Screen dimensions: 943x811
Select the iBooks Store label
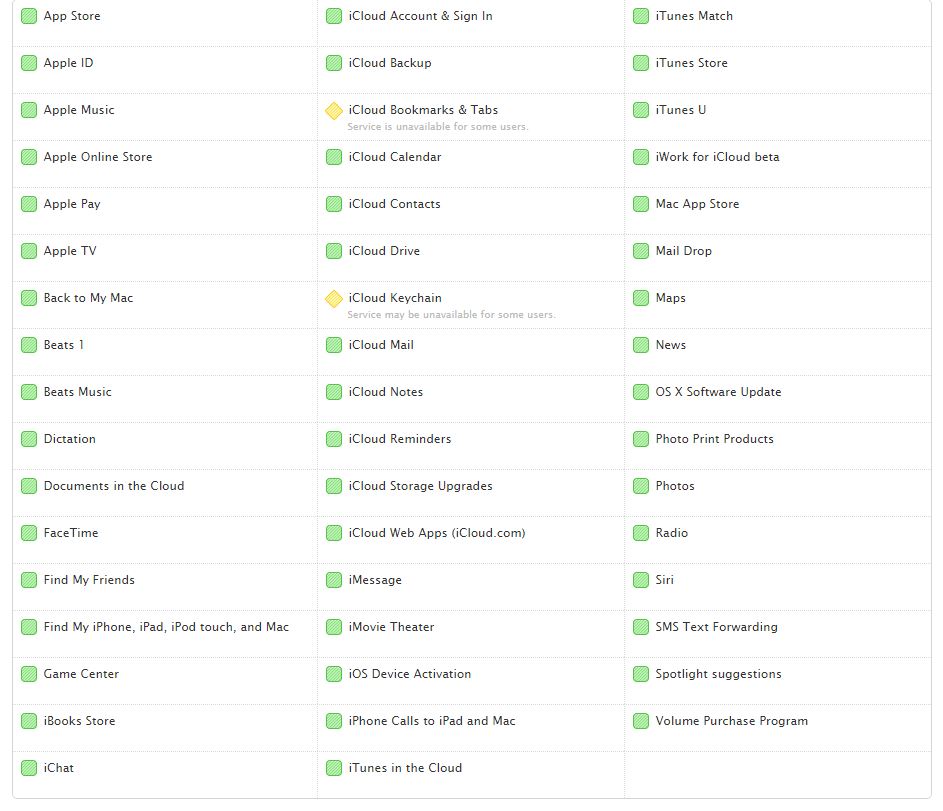click(79, 721)
